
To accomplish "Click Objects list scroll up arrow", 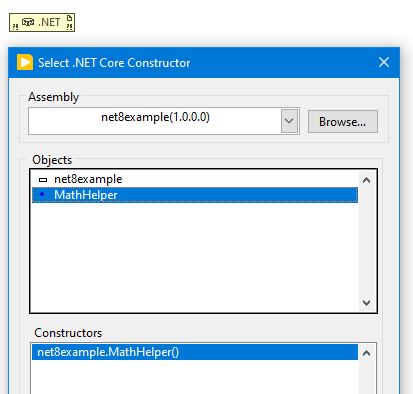I will click(x=367, y=180).
